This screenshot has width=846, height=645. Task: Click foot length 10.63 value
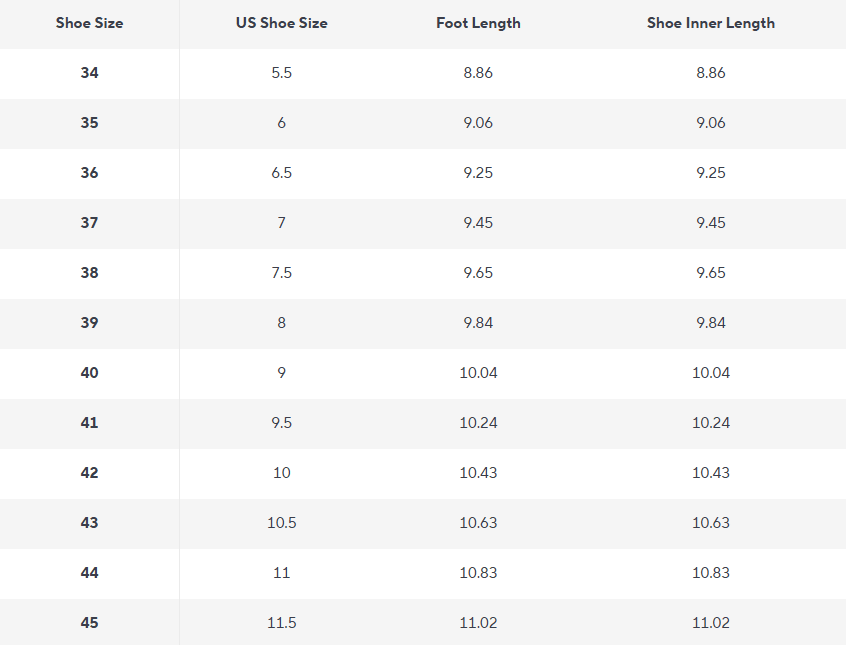(478, 523)
